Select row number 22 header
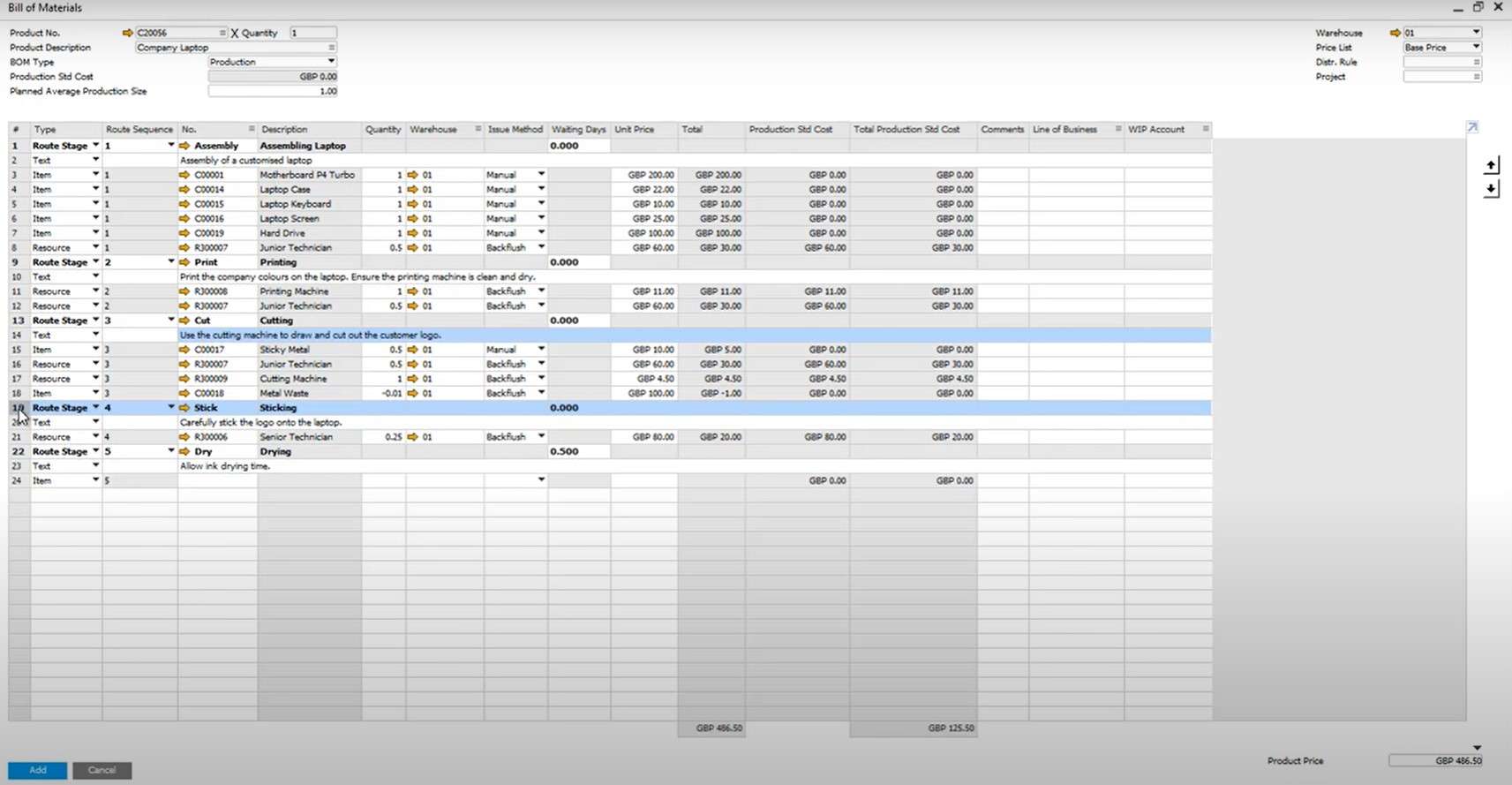The width and height of the screenshot is (1512, 785). click(x=19, y=451)
